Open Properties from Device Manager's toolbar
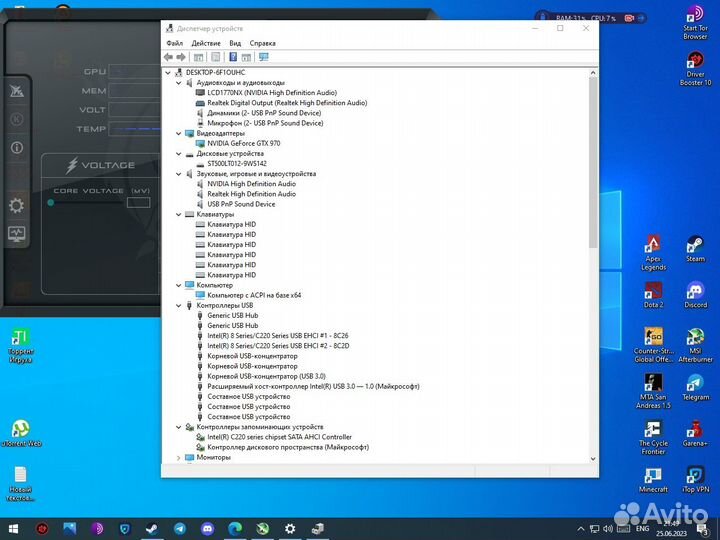This screenshot has width=720, height=540. (215, 57)
